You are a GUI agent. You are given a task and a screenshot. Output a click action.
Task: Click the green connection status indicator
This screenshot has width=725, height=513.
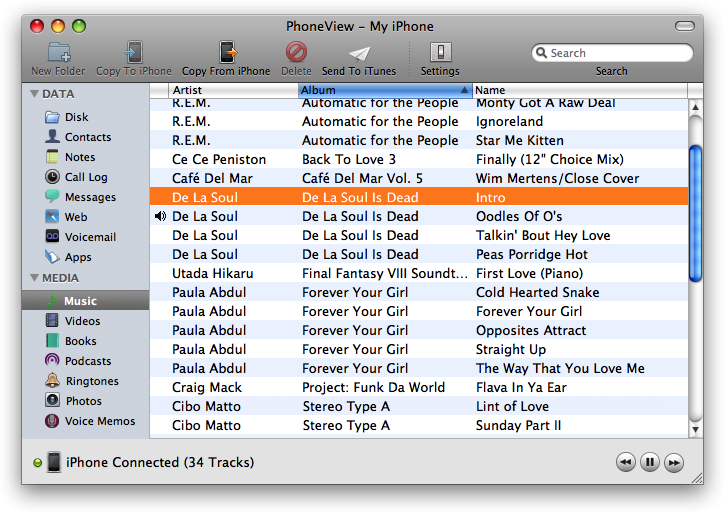[x=37, y=463]
